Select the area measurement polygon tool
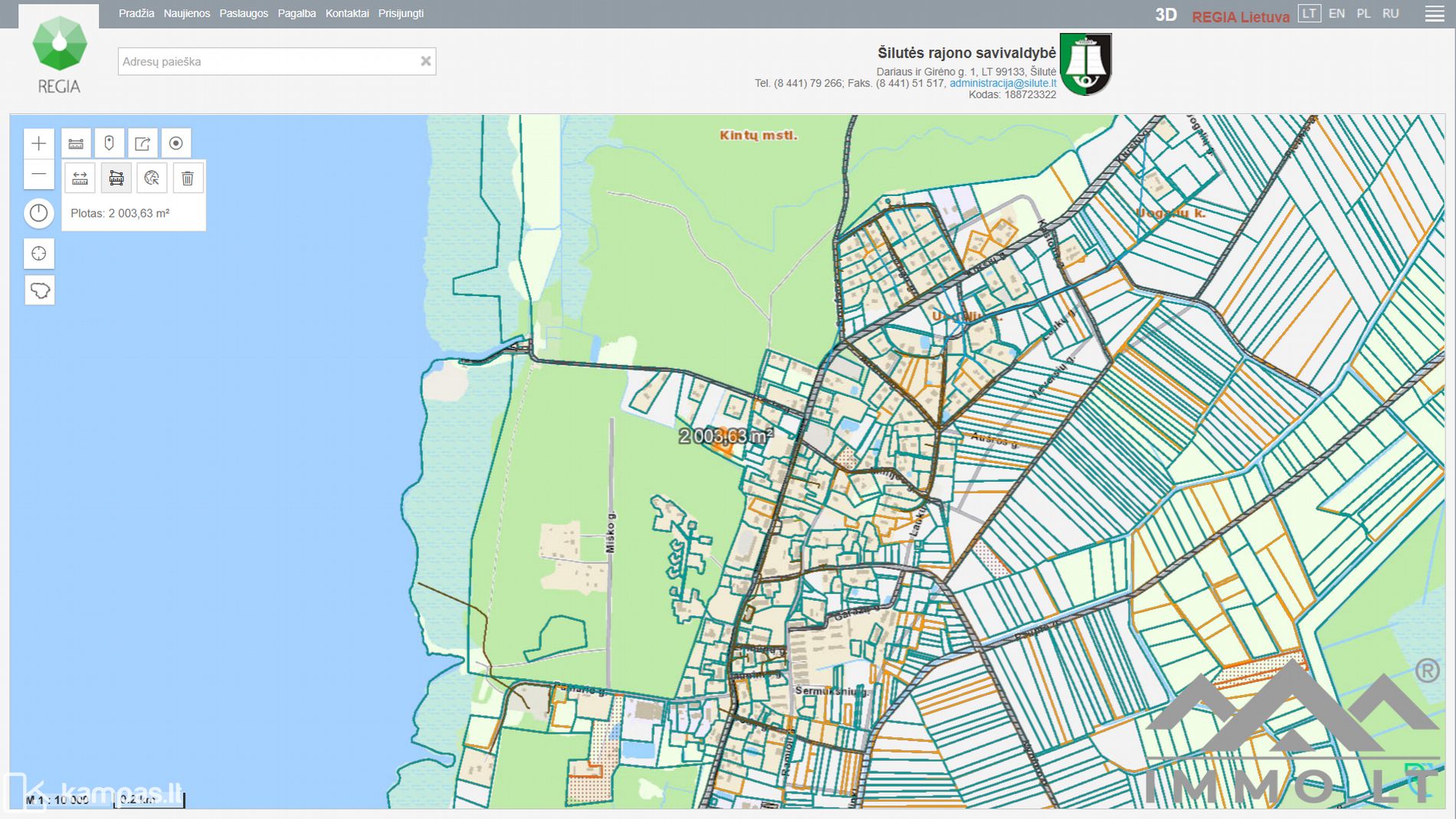Image resolution: width=1456 pixels, height=819 pixels. click(116, 179)
